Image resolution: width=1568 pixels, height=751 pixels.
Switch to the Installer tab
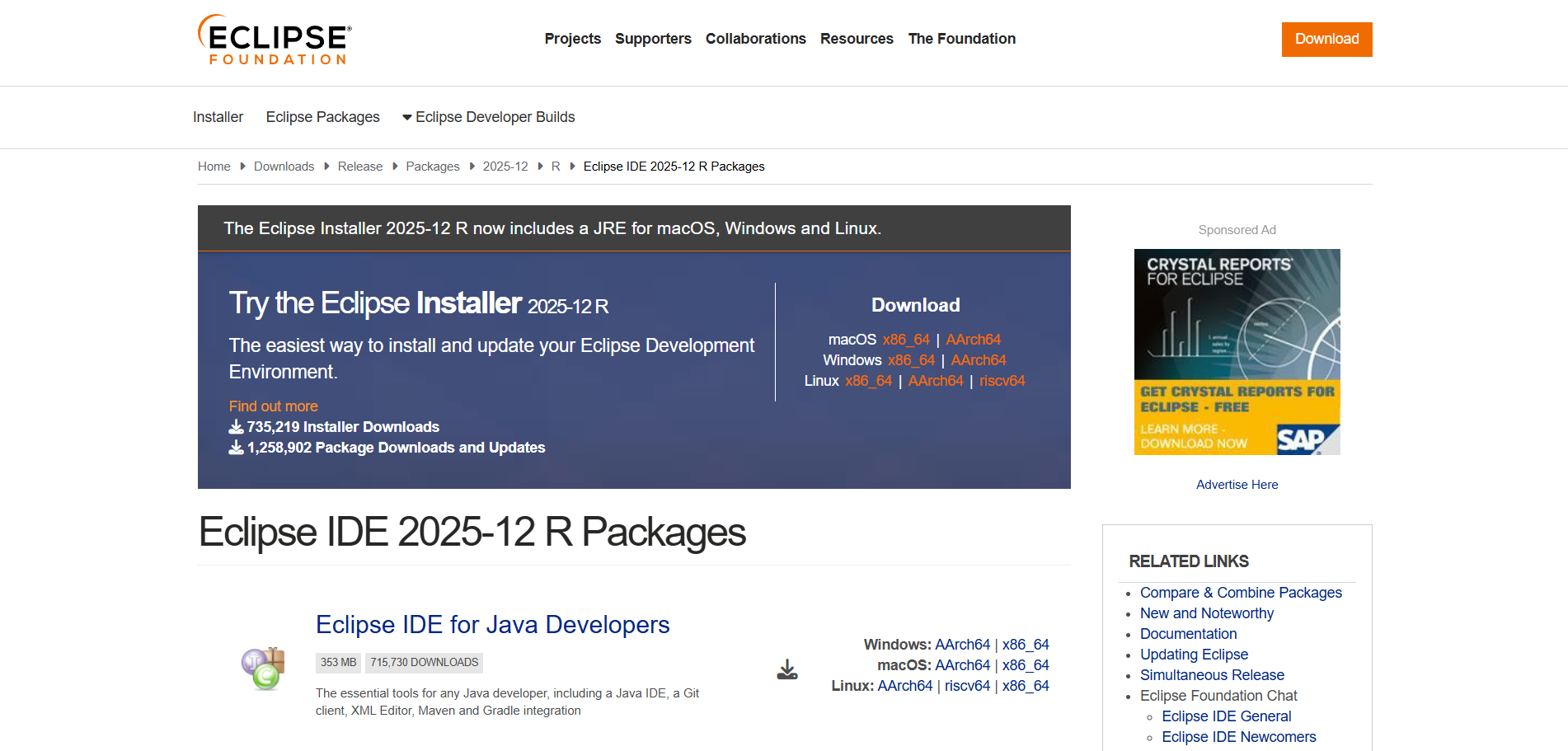tap(218, 117)
